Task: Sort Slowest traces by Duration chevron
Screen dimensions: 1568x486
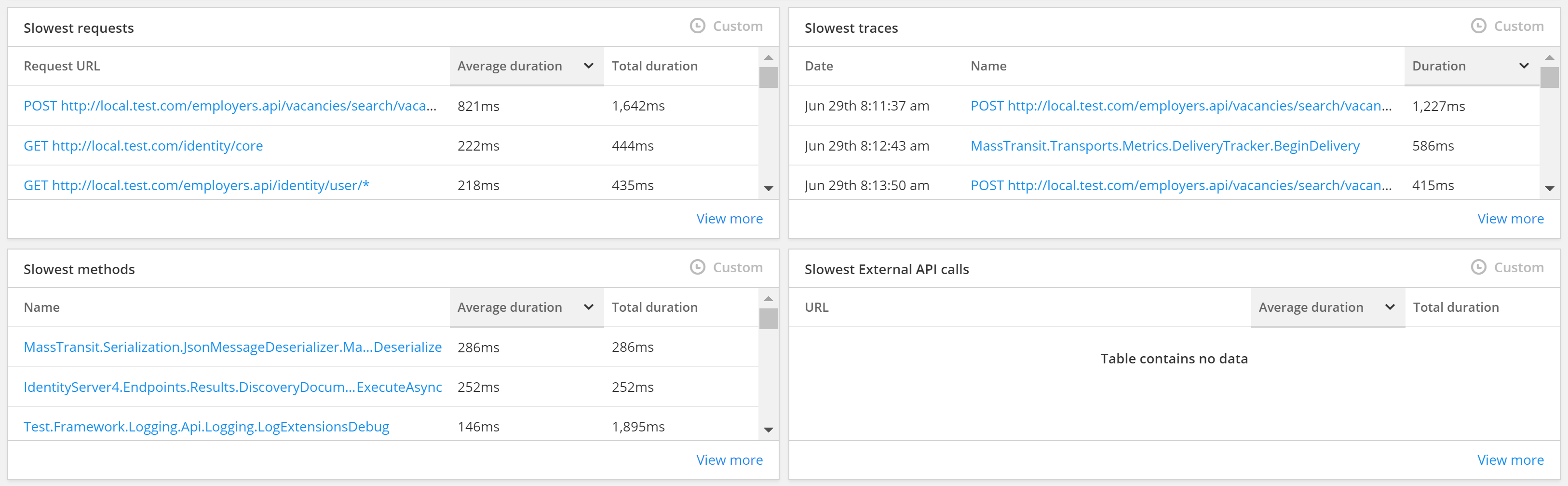Action: tap(1524, 66)
